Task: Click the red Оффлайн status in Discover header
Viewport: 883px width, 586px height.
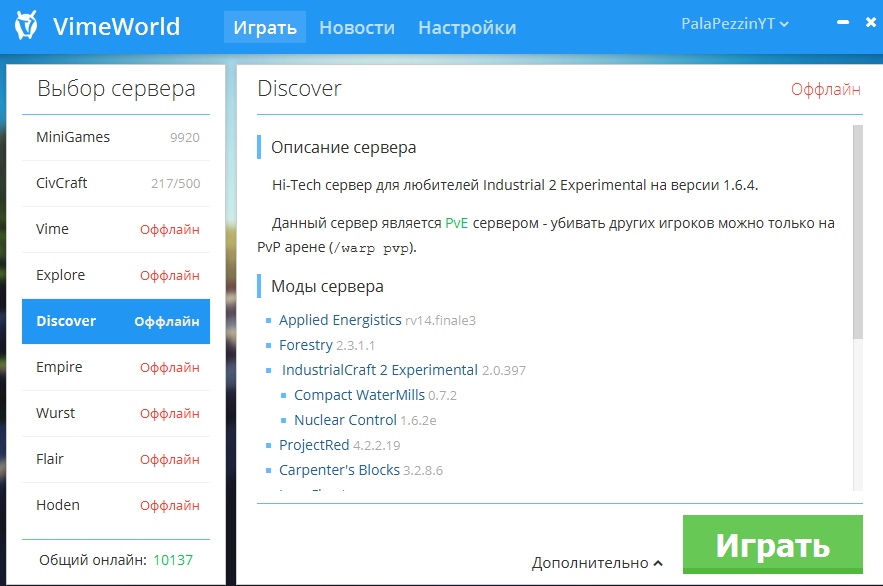Action: pos(826,90)
